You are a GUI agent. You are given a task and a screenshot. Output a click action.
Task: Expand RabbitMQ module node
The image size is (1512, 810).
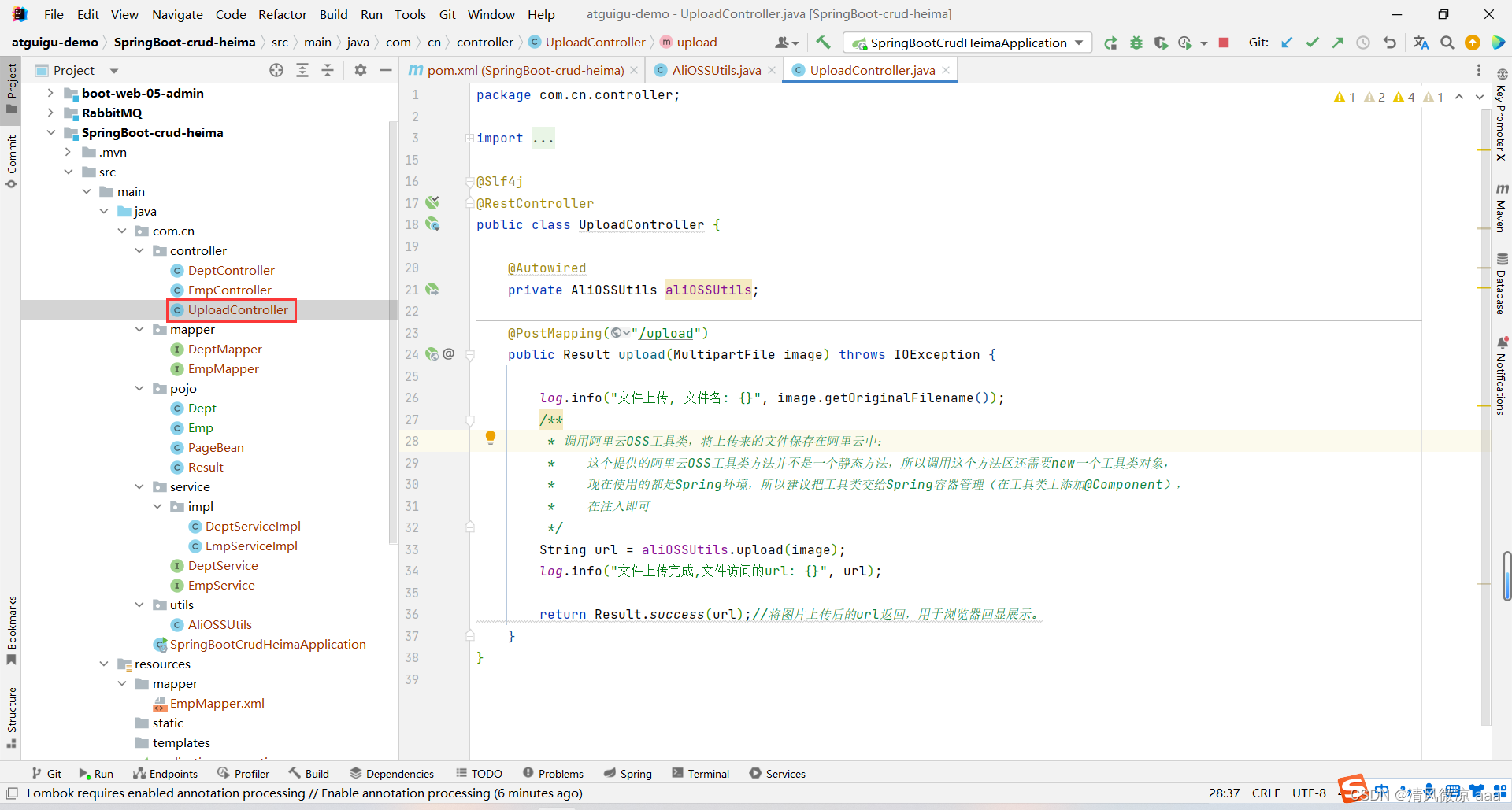[50, 113]
